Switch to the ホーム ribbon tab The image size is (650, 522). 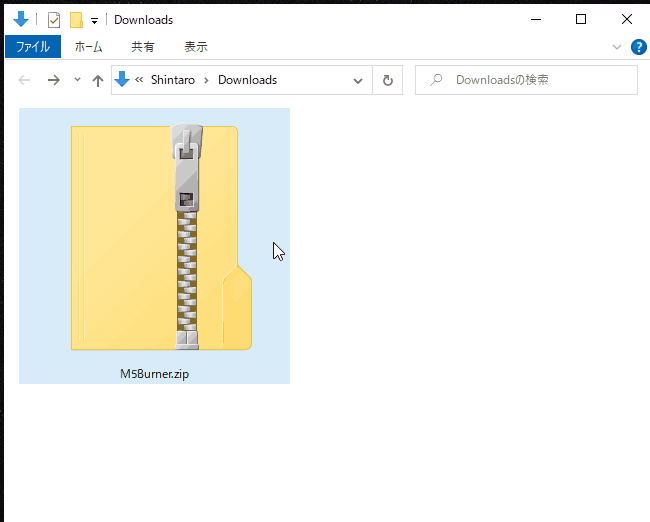tap(88, 47)
